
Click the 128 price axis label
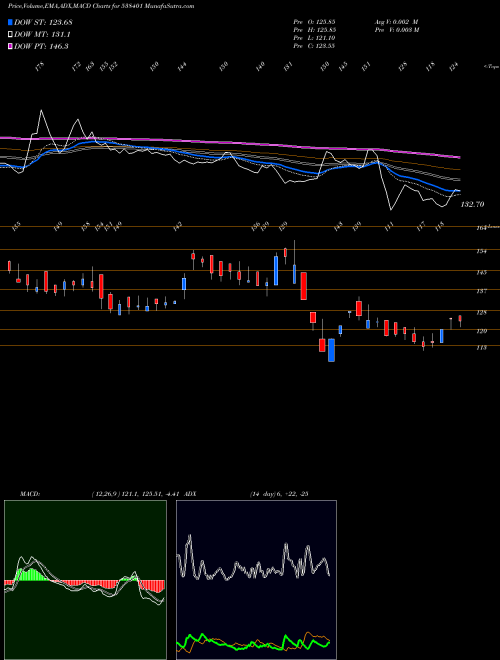click(481, 312)
